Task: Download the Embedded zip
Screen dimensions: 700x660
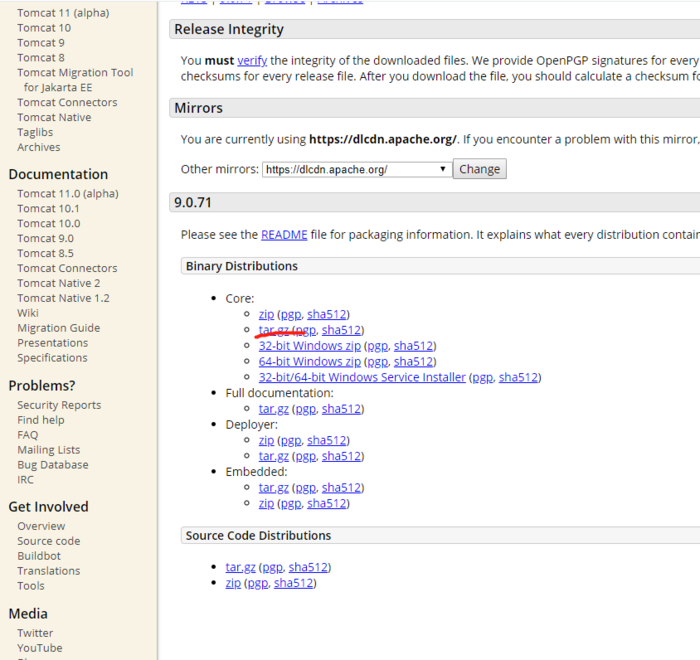Action: point(266,503)
